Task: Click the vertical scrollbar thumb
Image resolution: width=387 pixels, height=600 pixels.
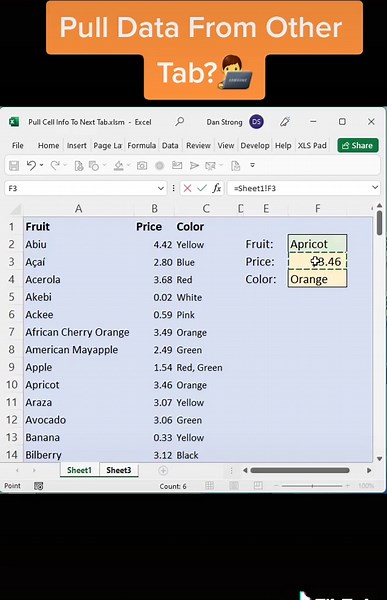Action: pos(379,223)
